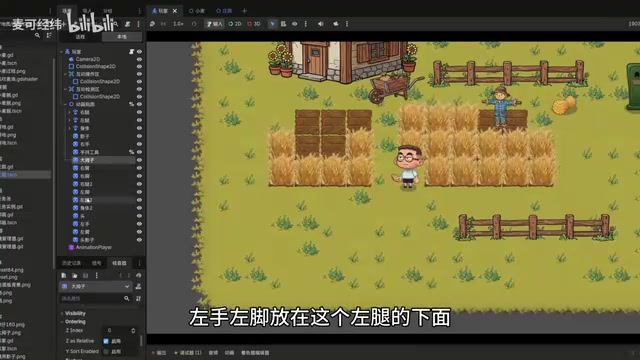640x360 pixels.
Task: Switch the scene tree to 远程 remote view
Action: pyautogui.click(x=80, y=37)
